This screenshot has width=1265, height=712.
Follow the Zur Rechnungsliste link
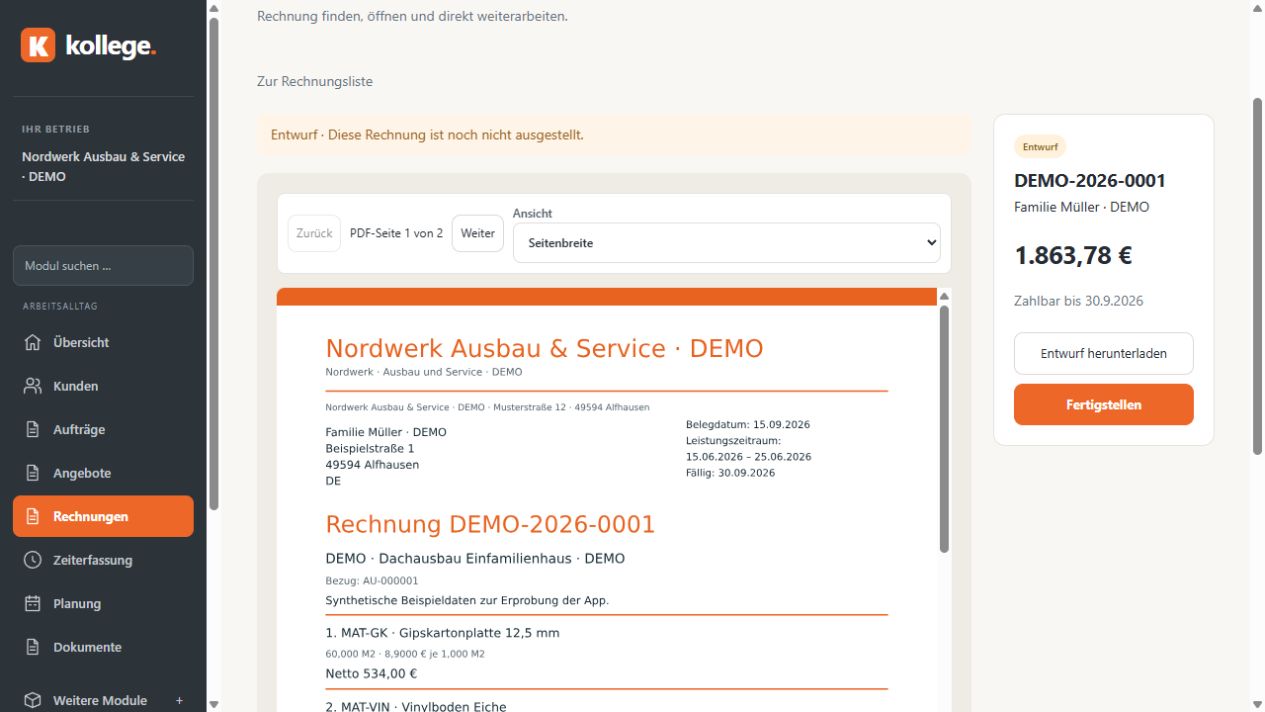pyautogui.click(x=315, y=81)
